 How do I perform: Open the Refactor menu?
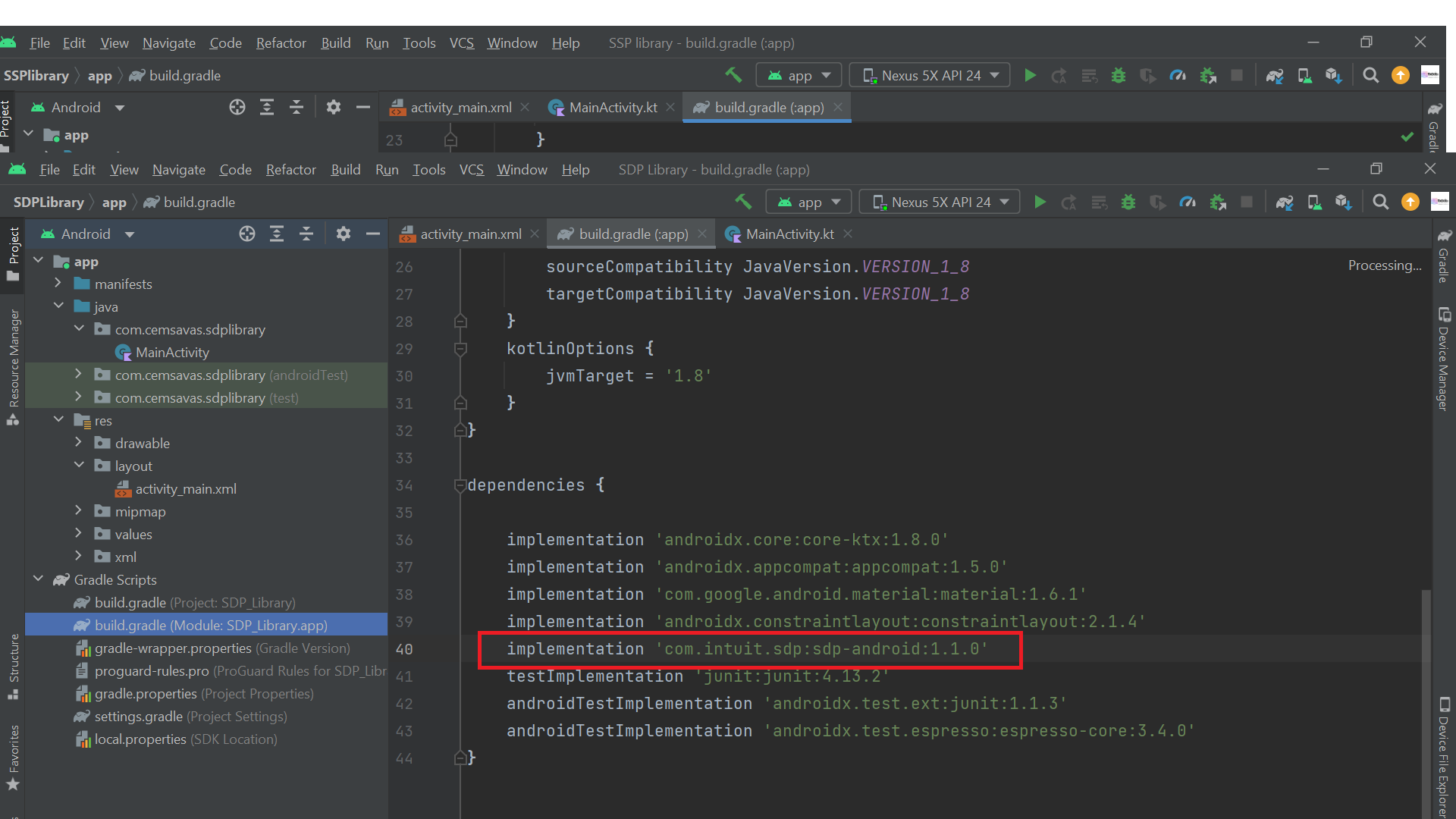(290, 169)
